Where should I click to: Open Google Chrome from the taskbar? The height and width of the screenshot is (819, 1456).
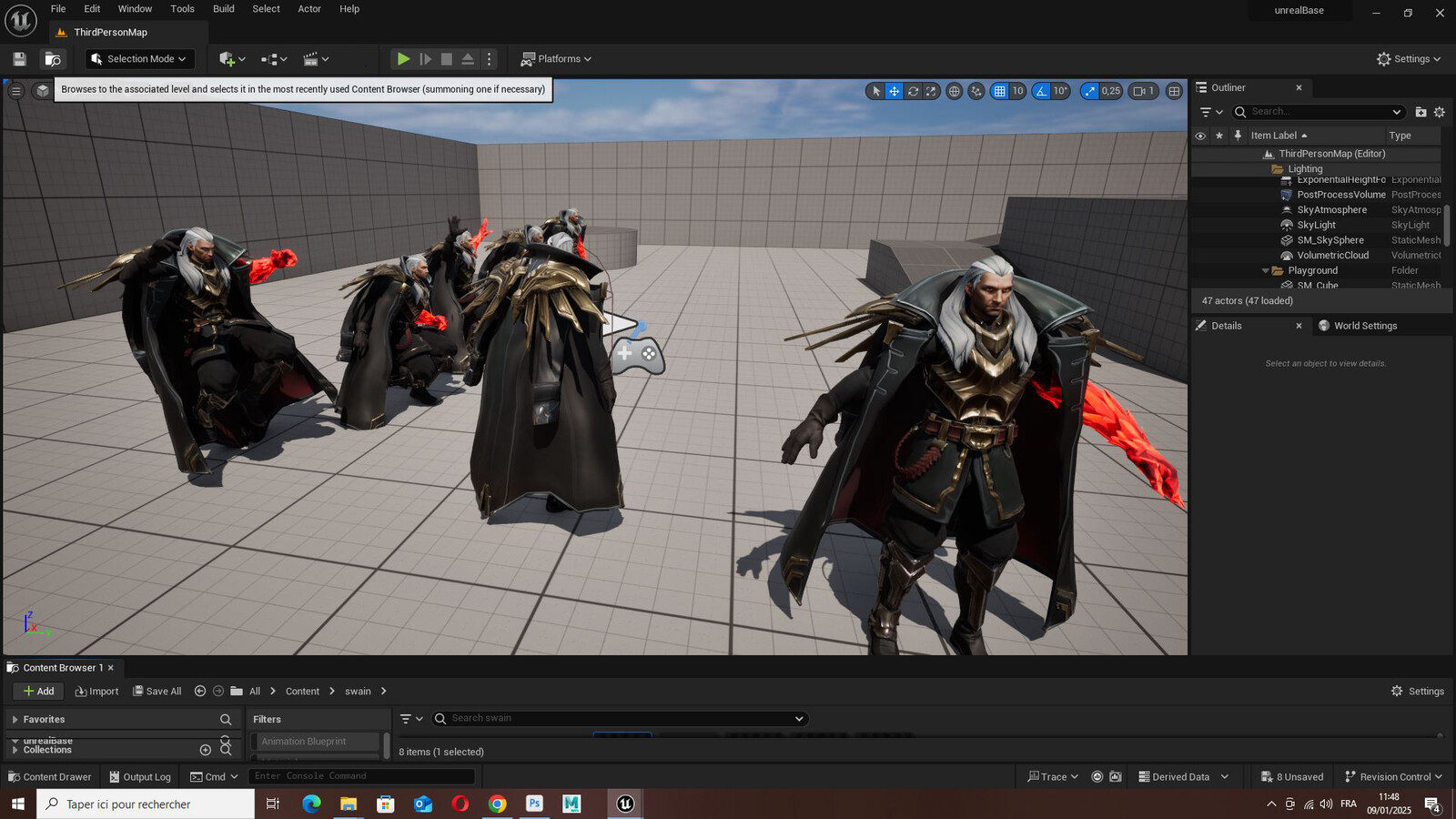[497, 804]
